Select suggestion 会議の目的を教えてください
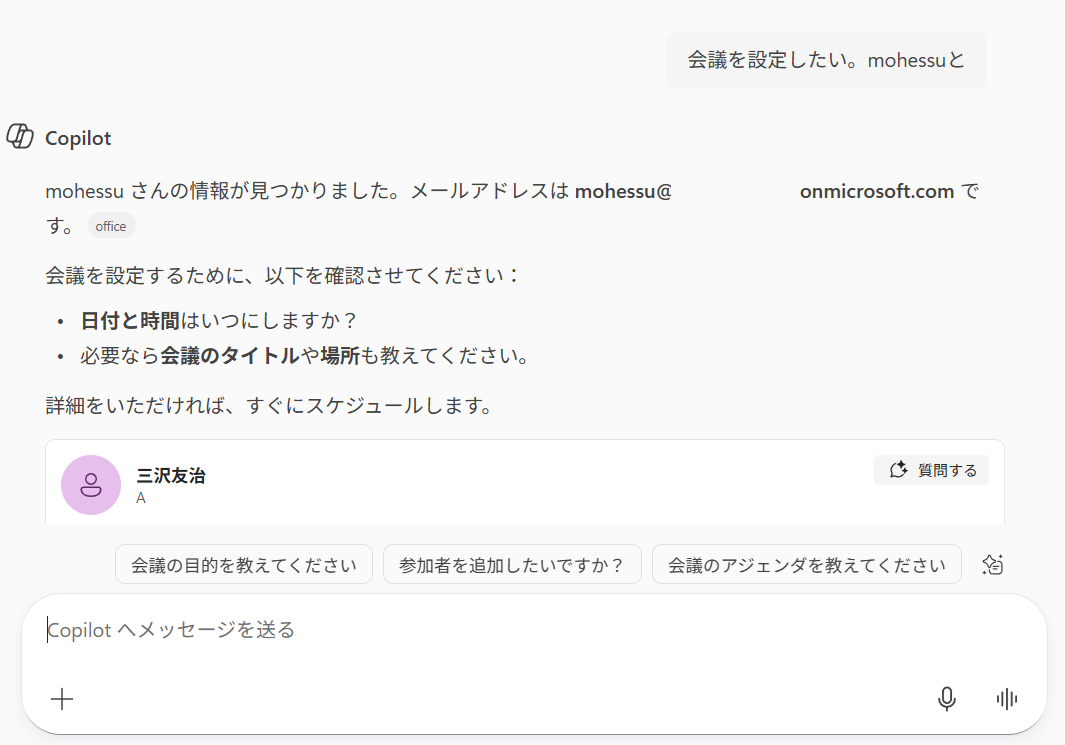Viewport: 1065px width, 745px height. tap(244, 564)
